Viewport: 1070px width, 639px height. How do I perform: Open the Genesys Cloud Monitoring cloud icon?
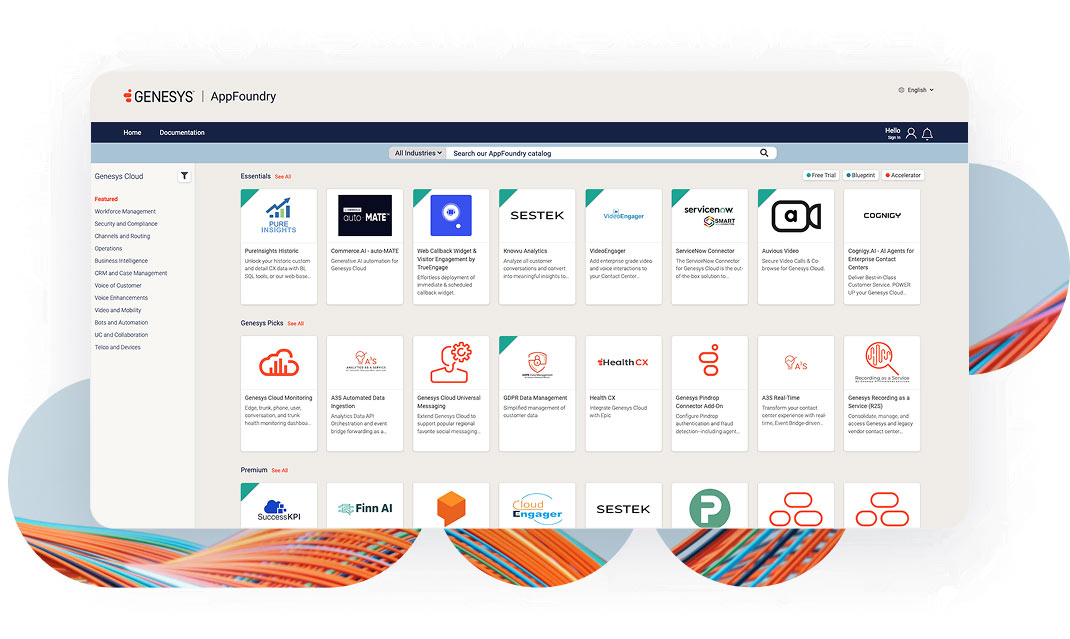tap(278, 363)
